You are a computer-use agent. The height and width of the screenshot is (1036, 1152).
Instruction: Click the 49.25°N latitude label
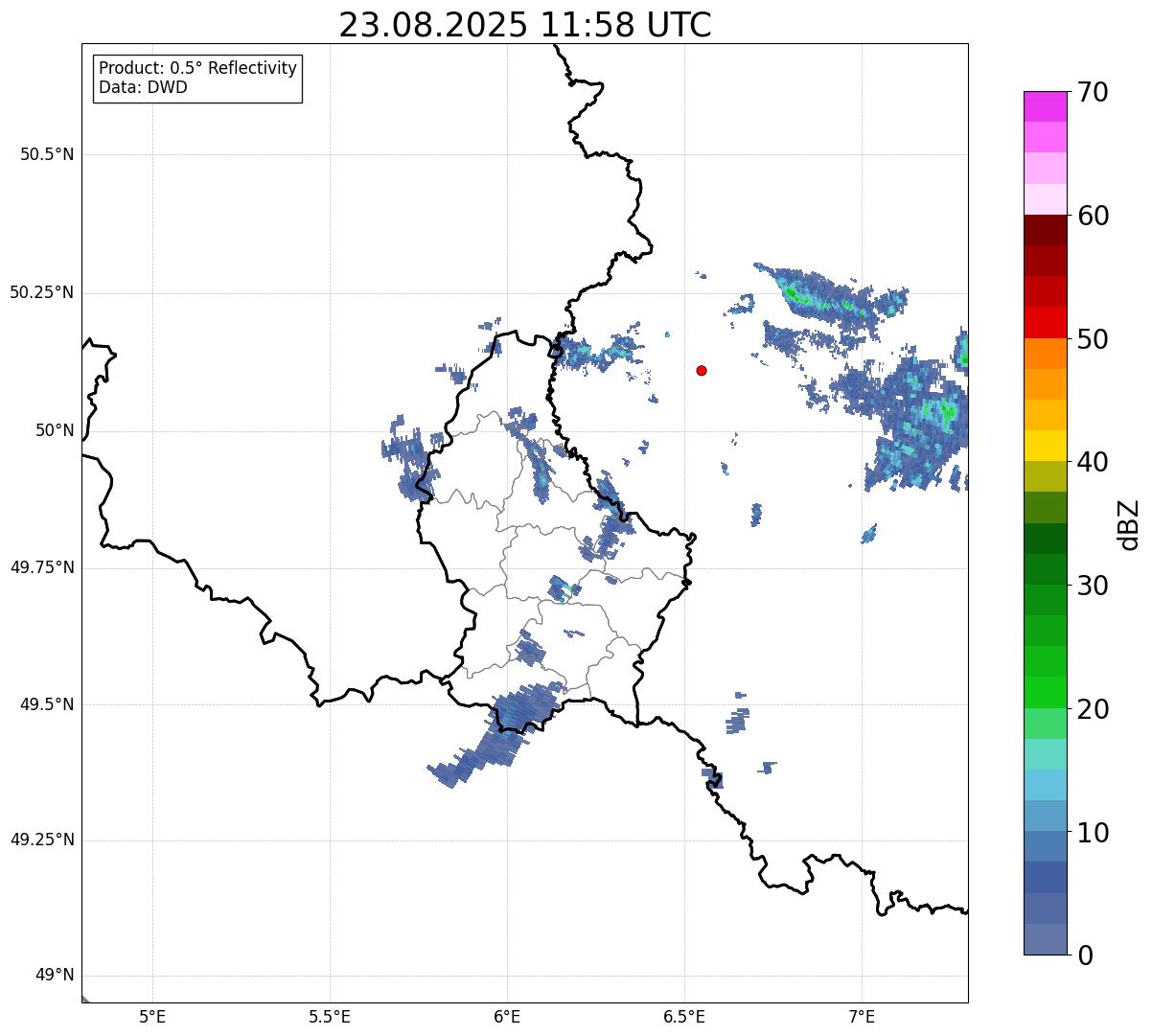(x=42, y=840)
